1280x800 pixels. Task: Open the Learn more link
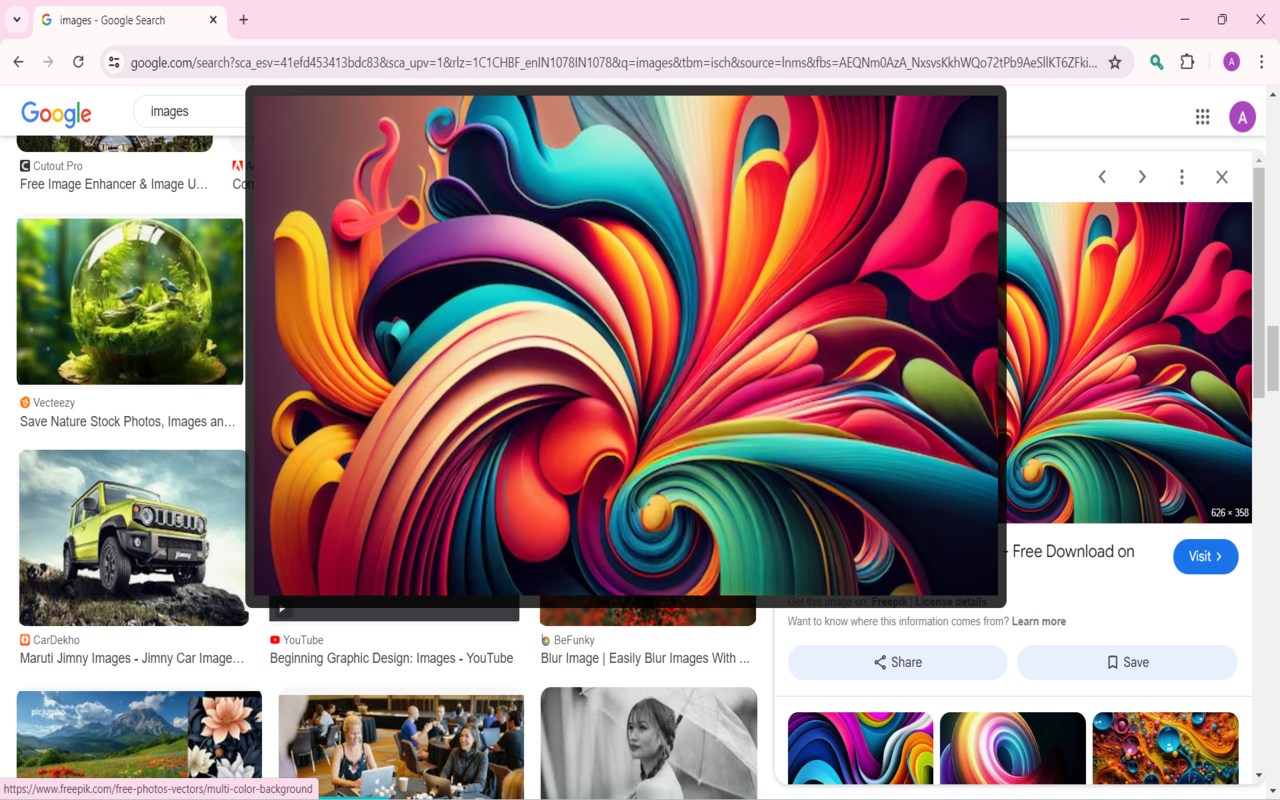coord(1038,621)
